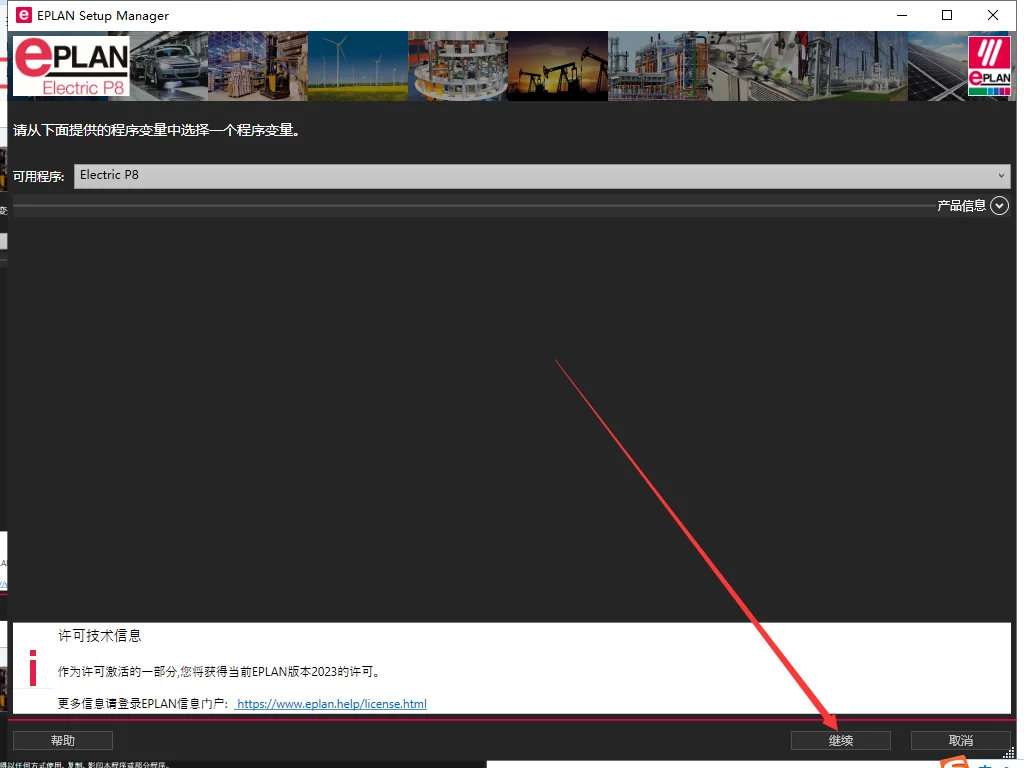Click the wind turbines banner image
Screen dimensions: 1024x768
point(357,66)
